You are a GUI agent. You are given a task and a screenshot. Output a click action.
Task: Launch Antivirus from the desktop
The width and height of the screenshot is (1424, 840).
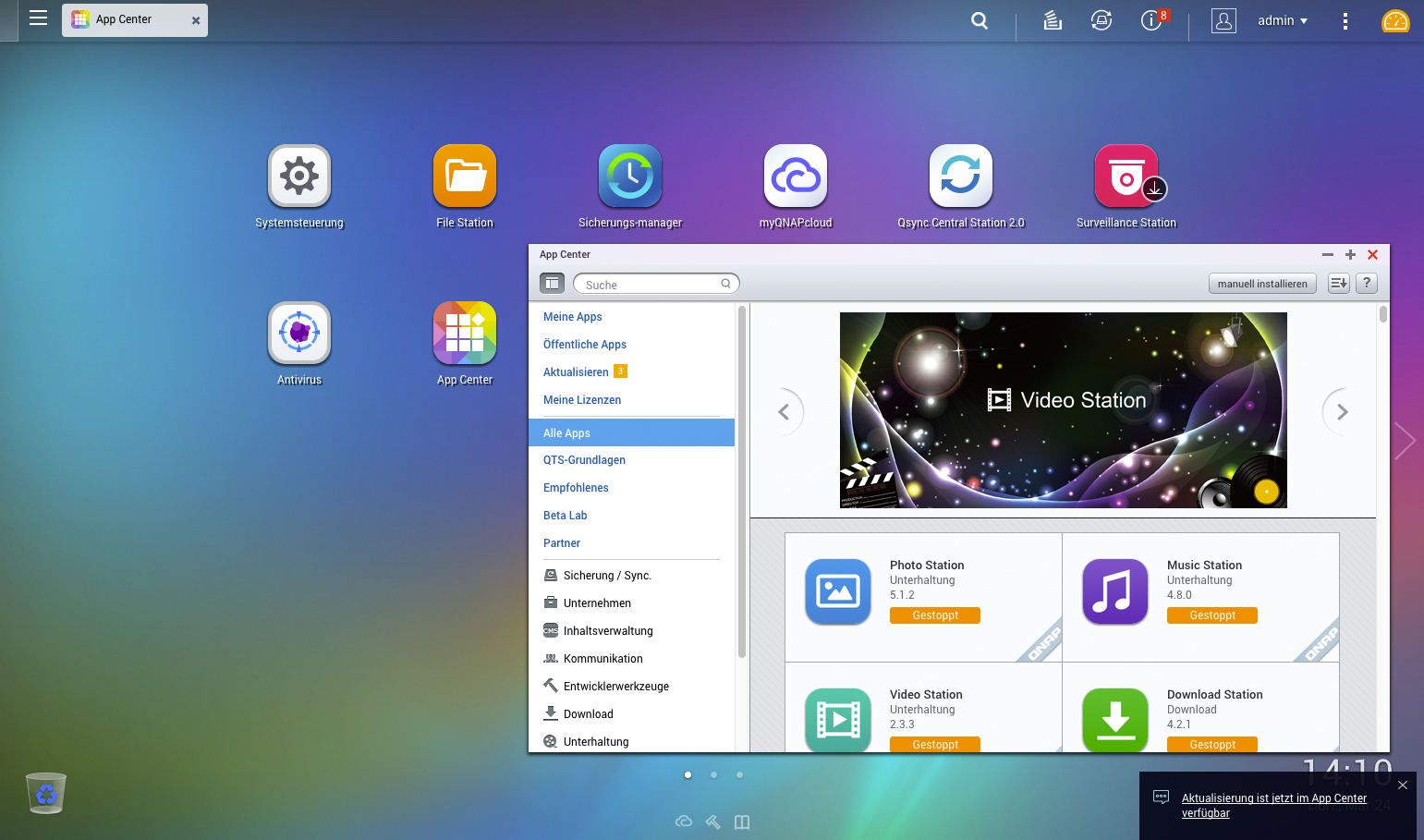click(x=299, y=333)
